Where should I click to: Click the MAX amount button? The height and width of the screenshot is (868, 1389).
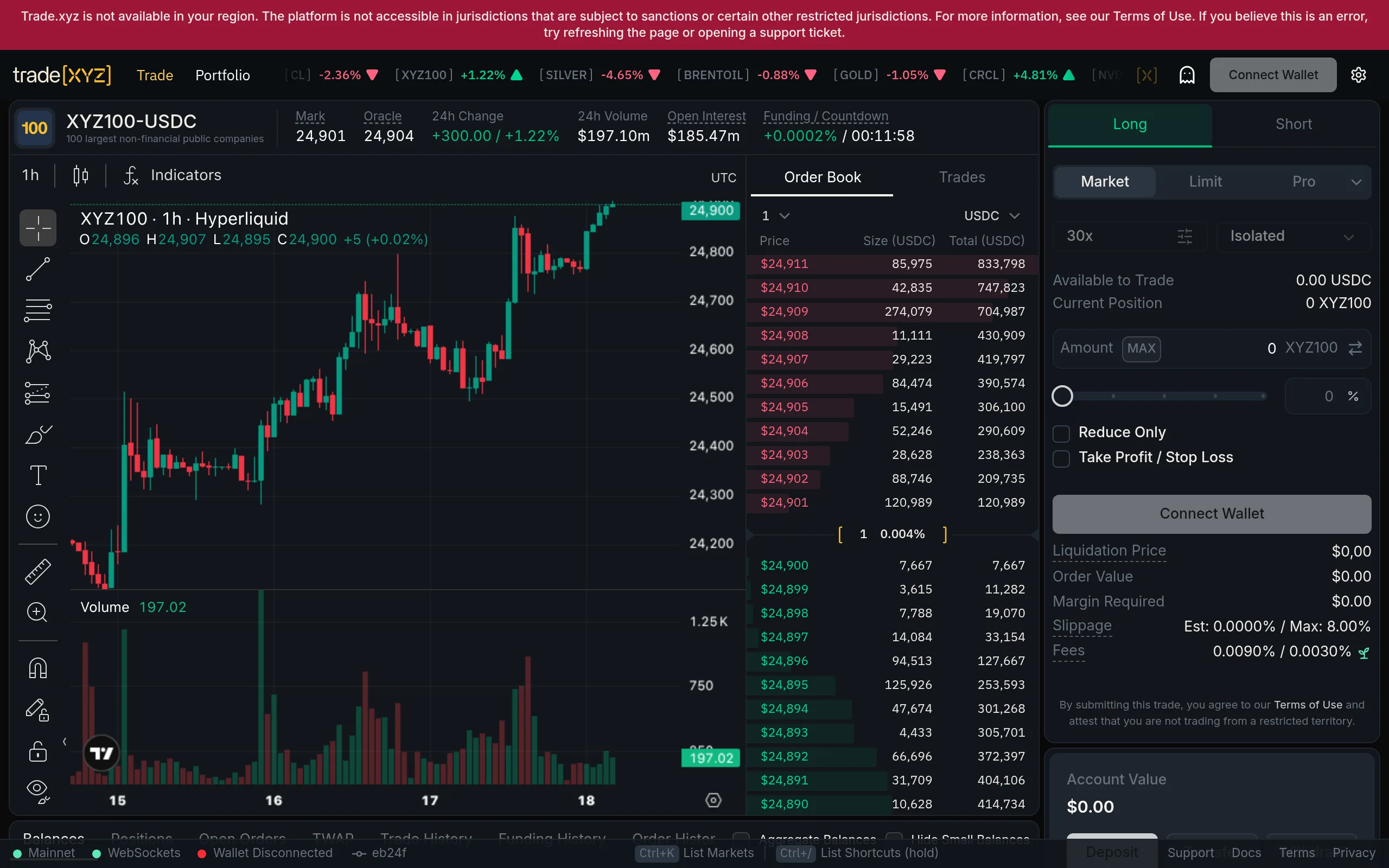pyautogui.click(x=1141, y=348)
